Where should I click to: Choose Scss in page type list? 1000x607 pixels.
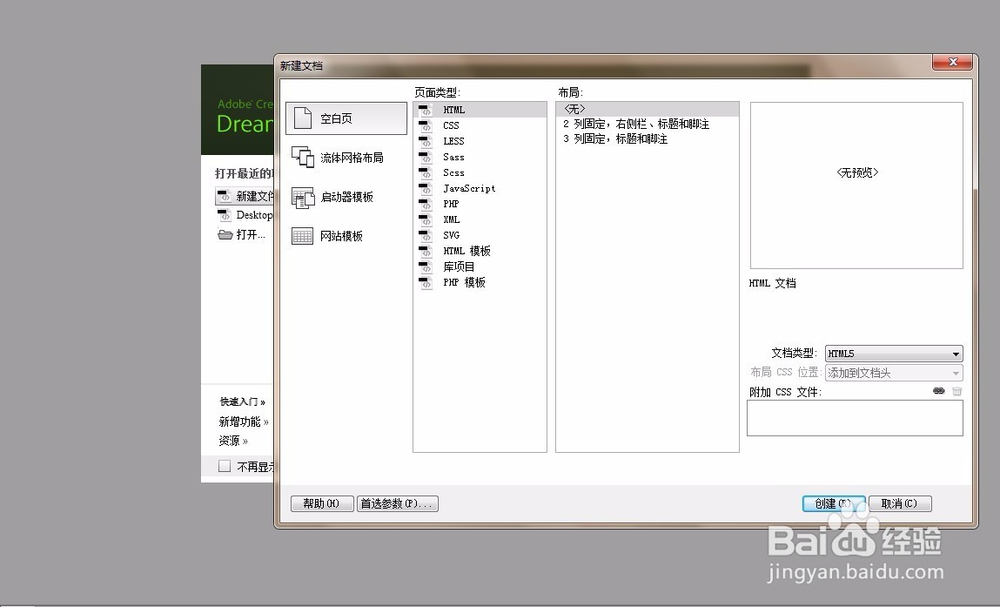[x=480, y=173]
